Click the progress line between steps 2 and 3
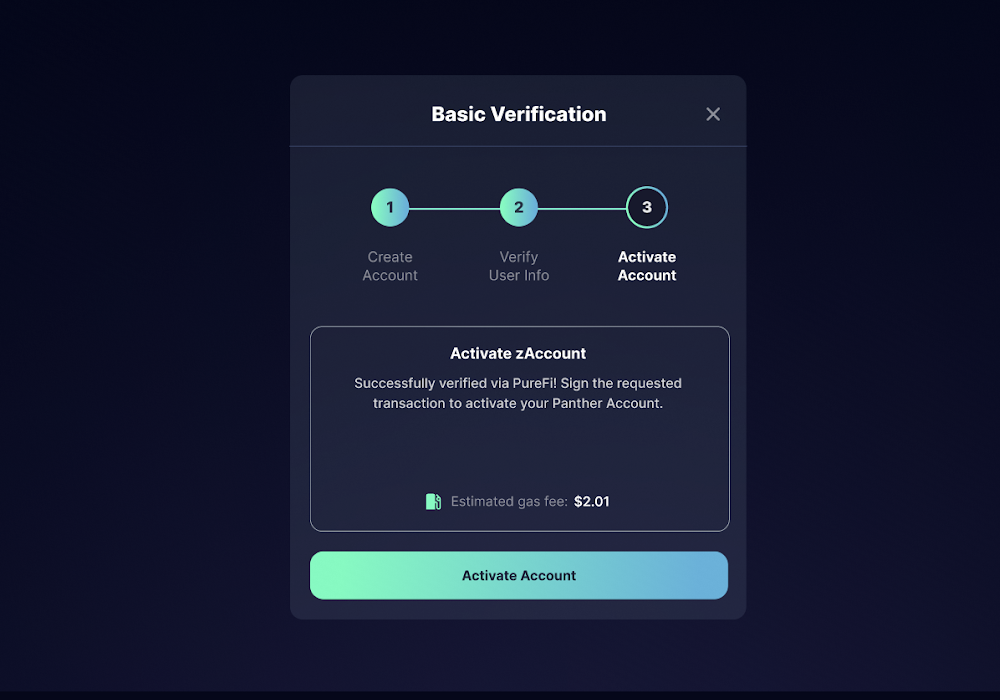This screenshot has width=1000, height=700. click(582, 208)
